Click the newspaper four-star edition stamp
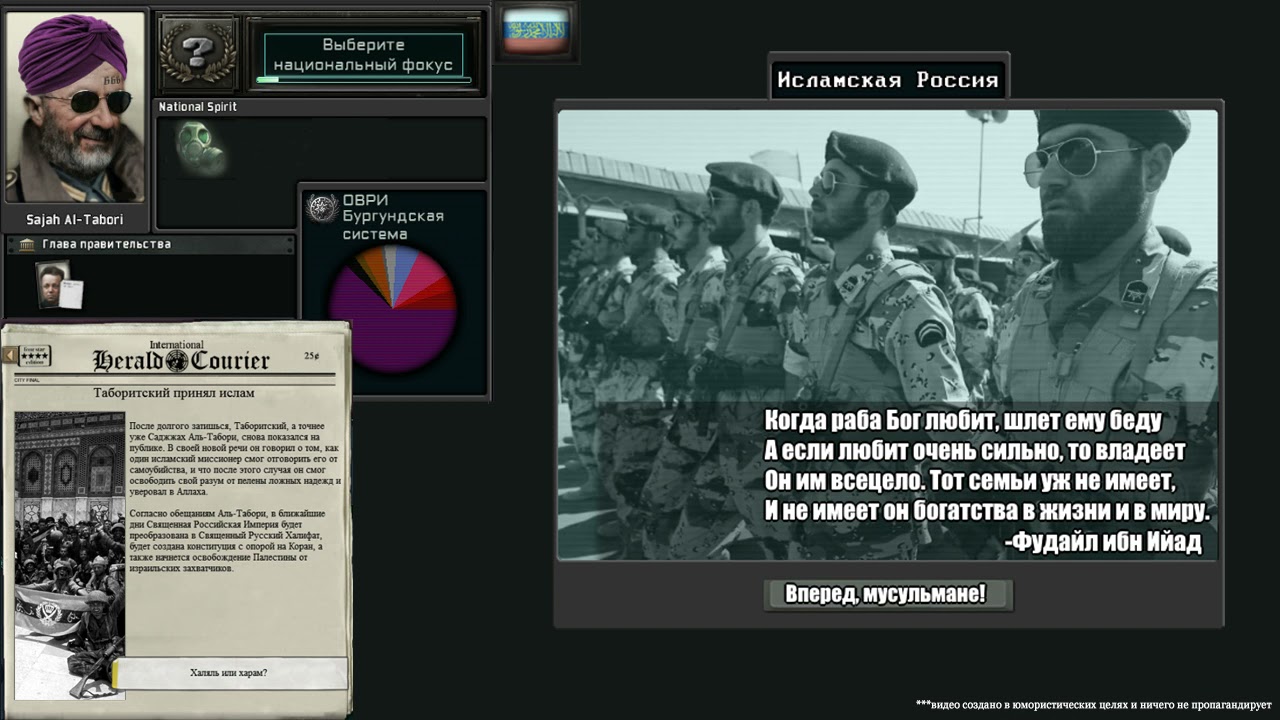The height and width of the screenshot is (720, 1280). click(x=35, y=357)
